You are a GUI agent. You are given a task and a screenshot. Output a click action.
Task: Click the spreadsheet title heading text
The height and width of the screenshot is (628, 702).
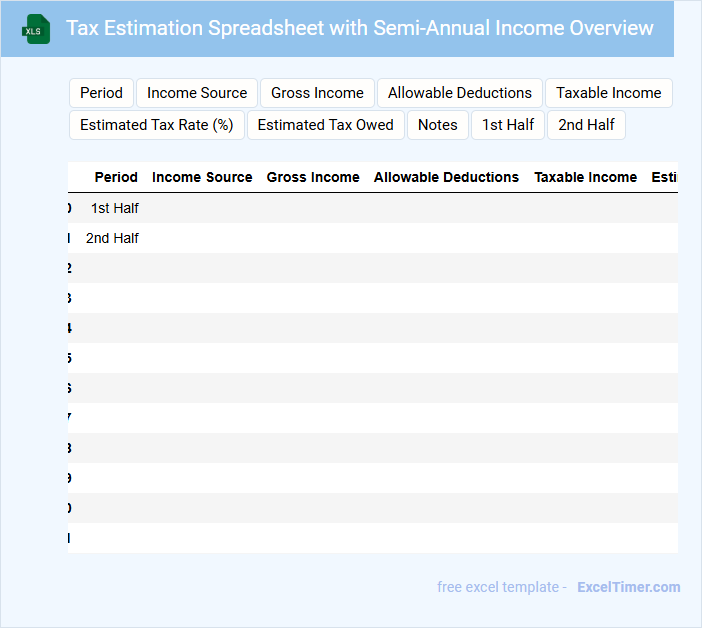tap(360, 27)
